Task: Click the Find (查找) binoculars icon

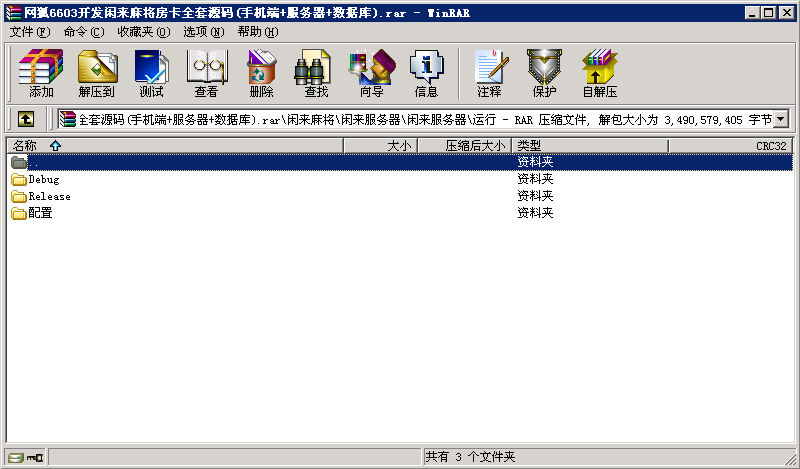Action: pyautogui.click(x=316, y=73)
